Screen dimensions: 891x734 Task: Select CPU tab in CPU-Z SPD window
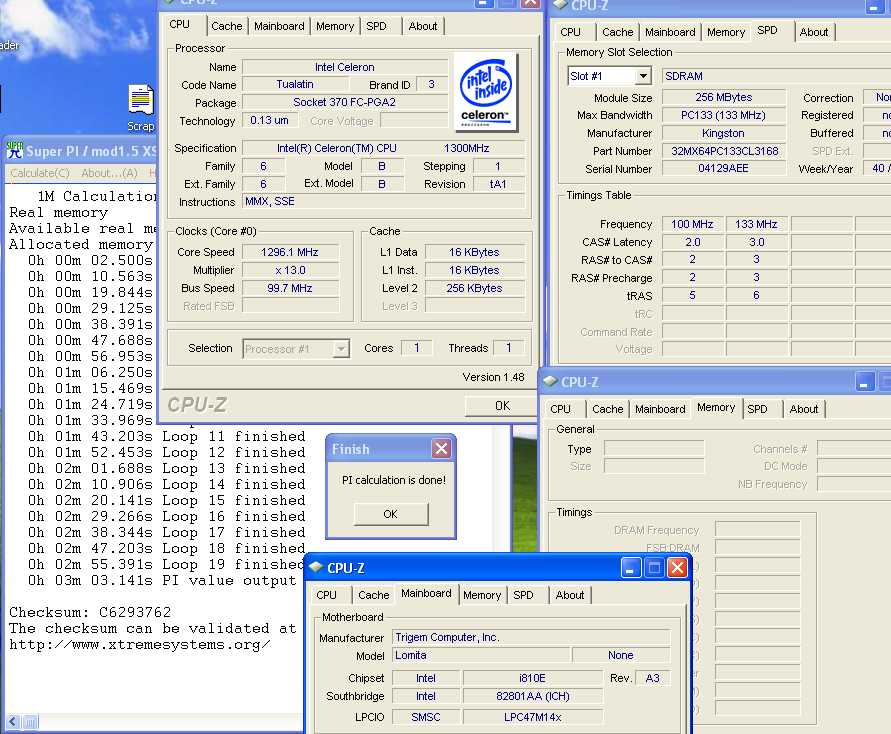tap(570, 32)
